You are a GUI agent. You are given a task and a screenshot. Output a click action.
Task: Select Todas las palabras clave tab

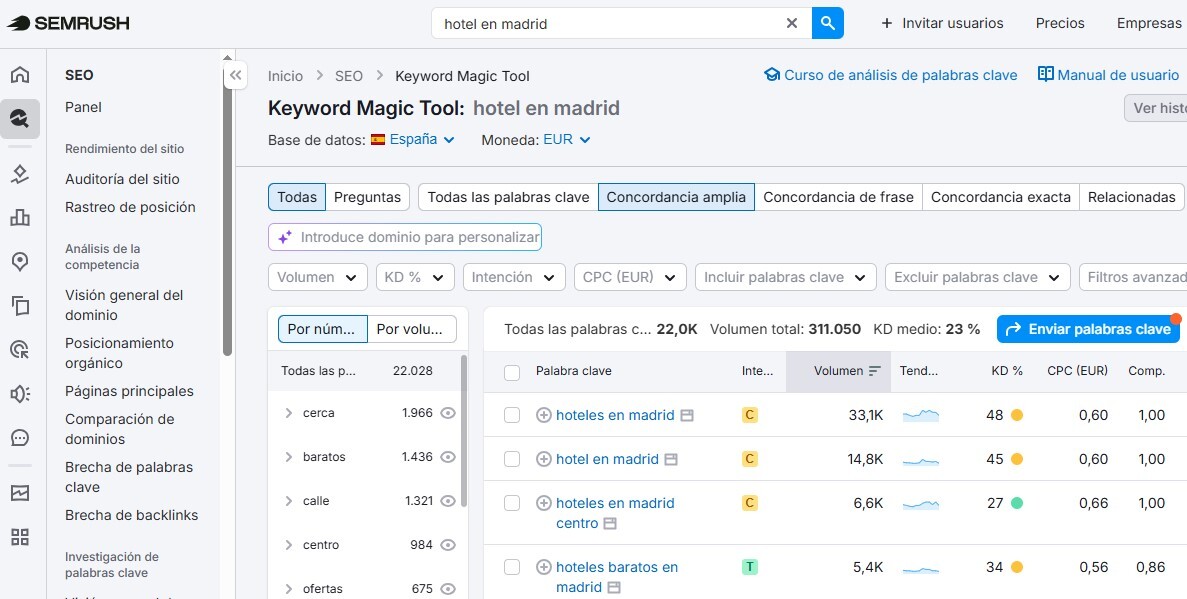(x=508, y=197)
